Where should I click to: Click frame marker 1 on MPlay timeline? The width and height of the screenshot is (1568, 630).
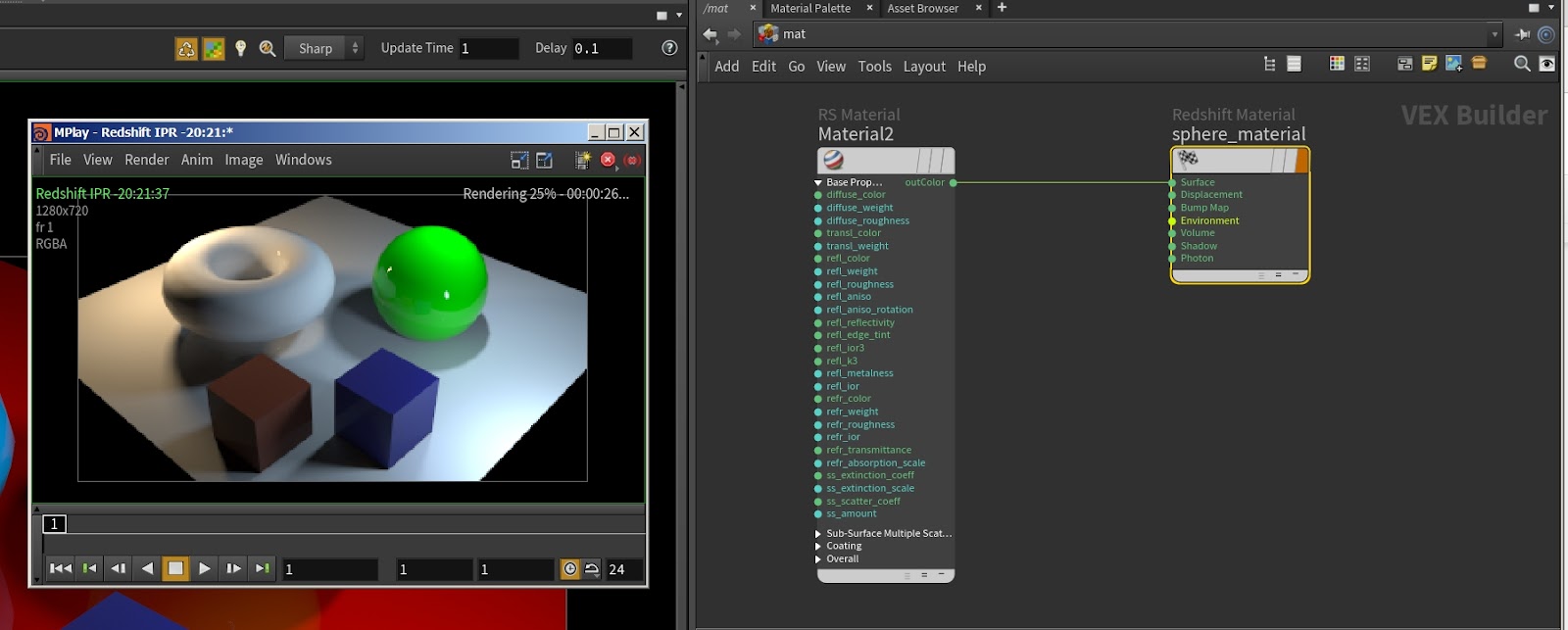(x=54, y=524)
